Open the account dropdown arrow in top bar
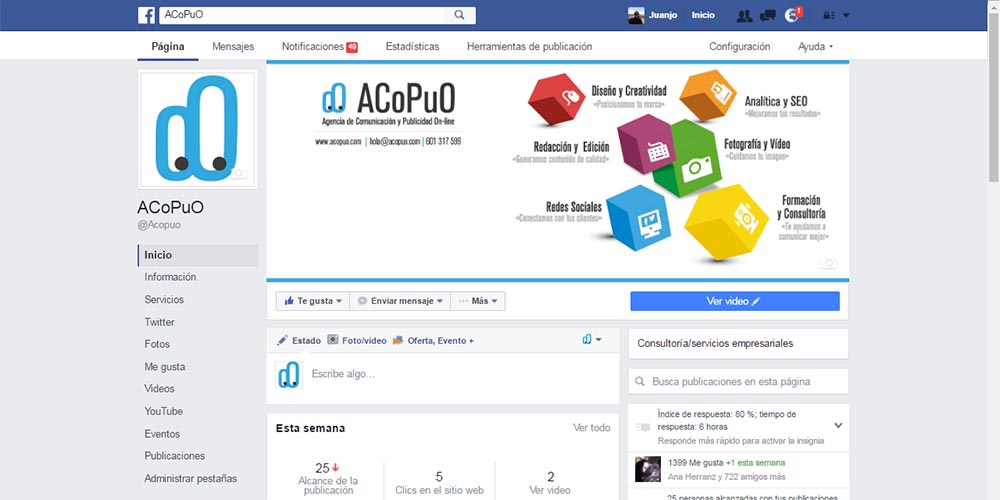 [x=846, y=16]
